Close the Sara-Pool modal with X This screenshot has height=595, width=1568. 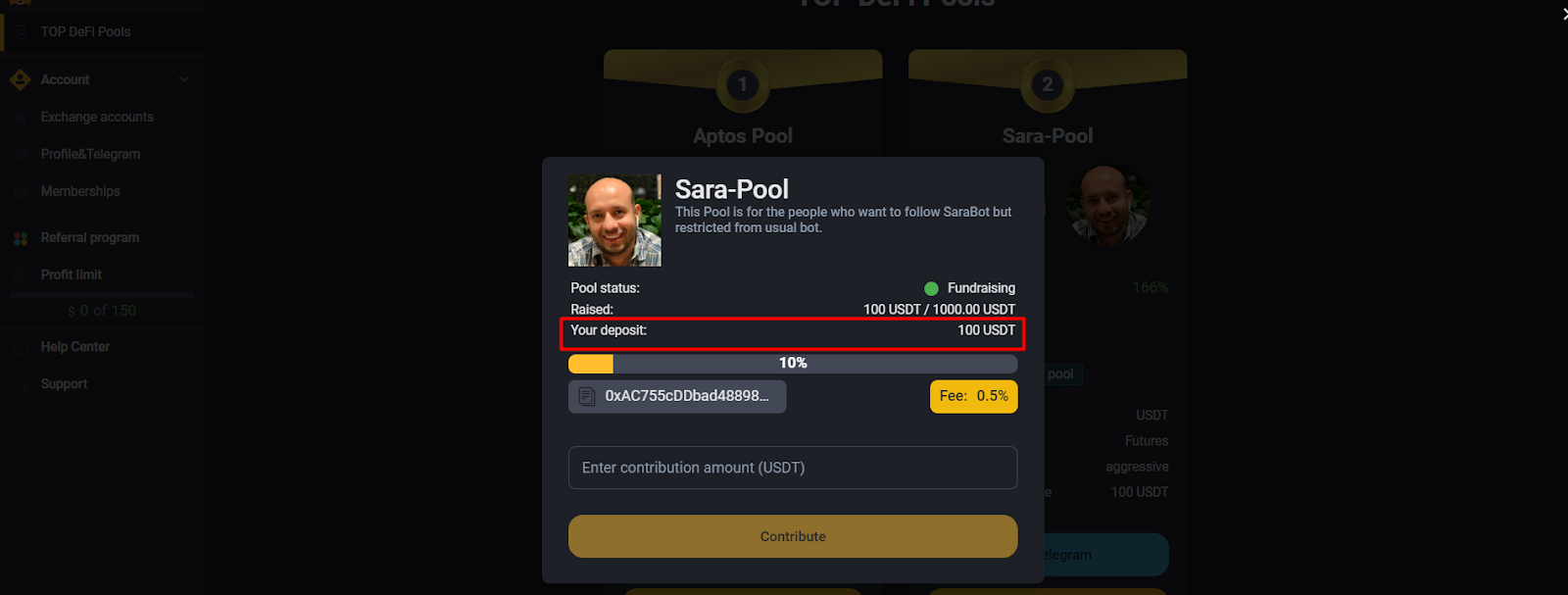coord(1564,13)
